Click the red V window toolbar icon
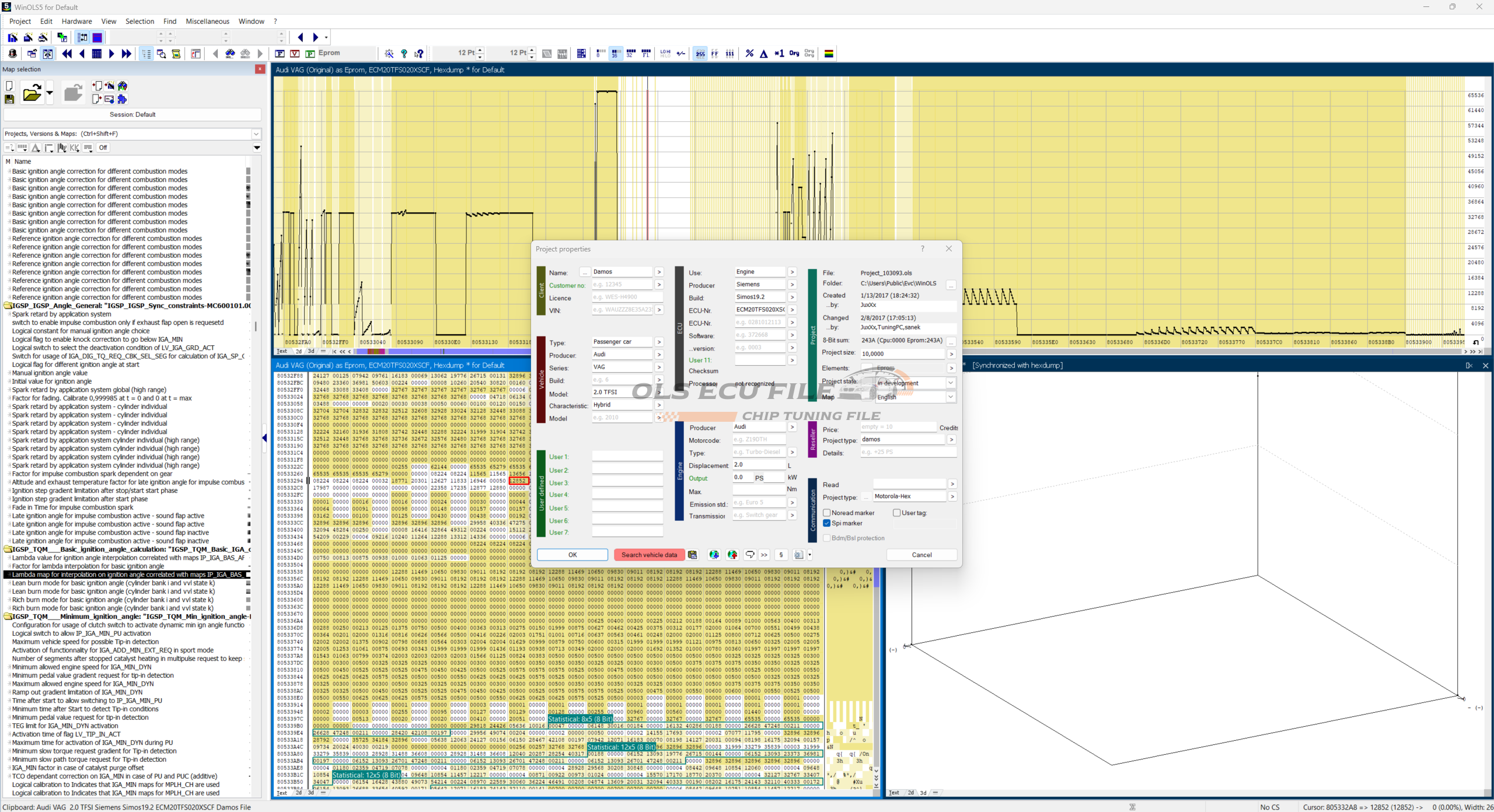1494x812 pixels. (x=295, y=54)
